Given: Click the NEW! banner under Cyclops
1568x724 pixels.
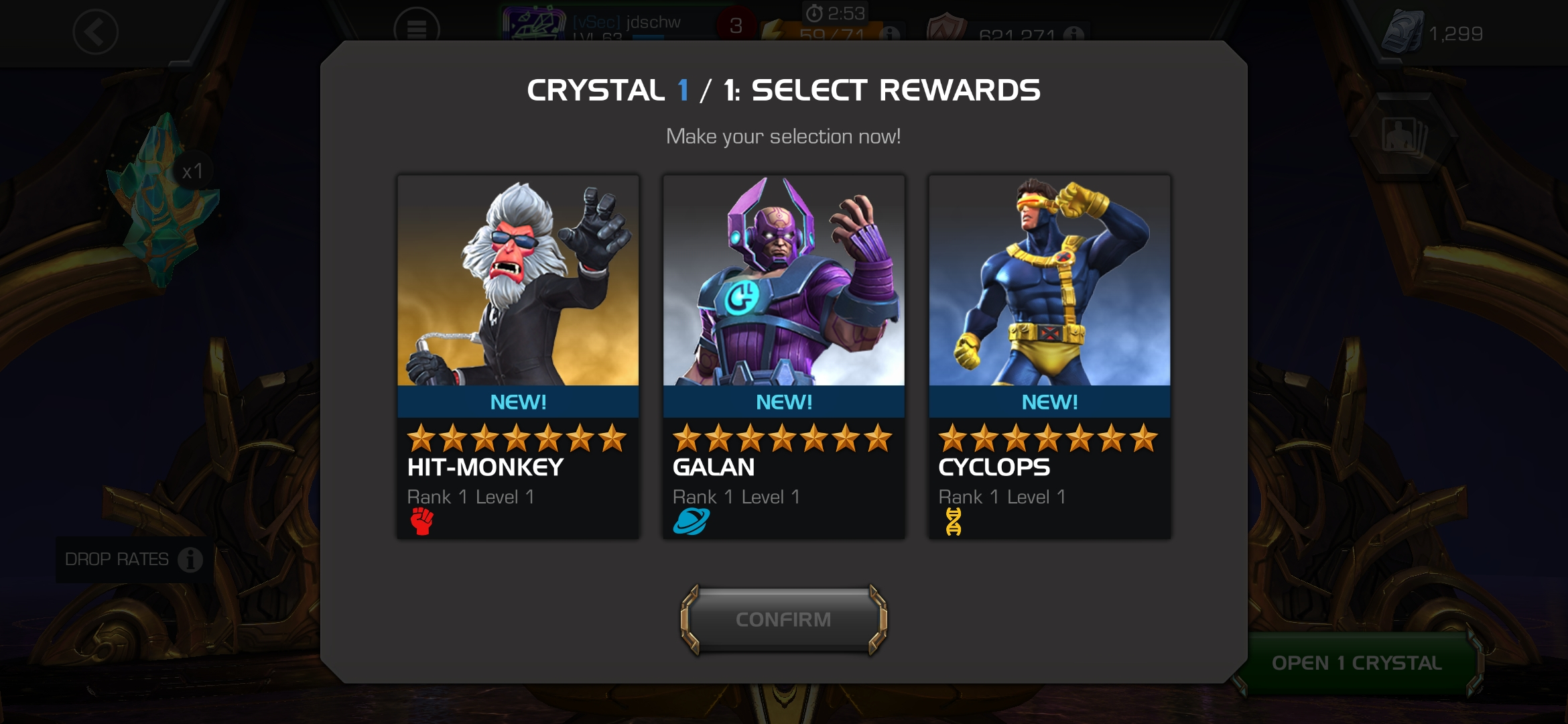Looking at the screenshot, I should [x=1049, y=402].
